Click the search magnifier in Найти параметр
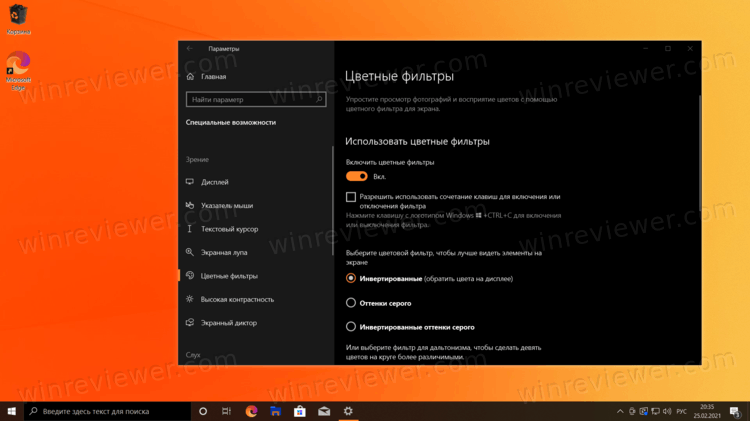The image size is (750, 421). point(319,99)
